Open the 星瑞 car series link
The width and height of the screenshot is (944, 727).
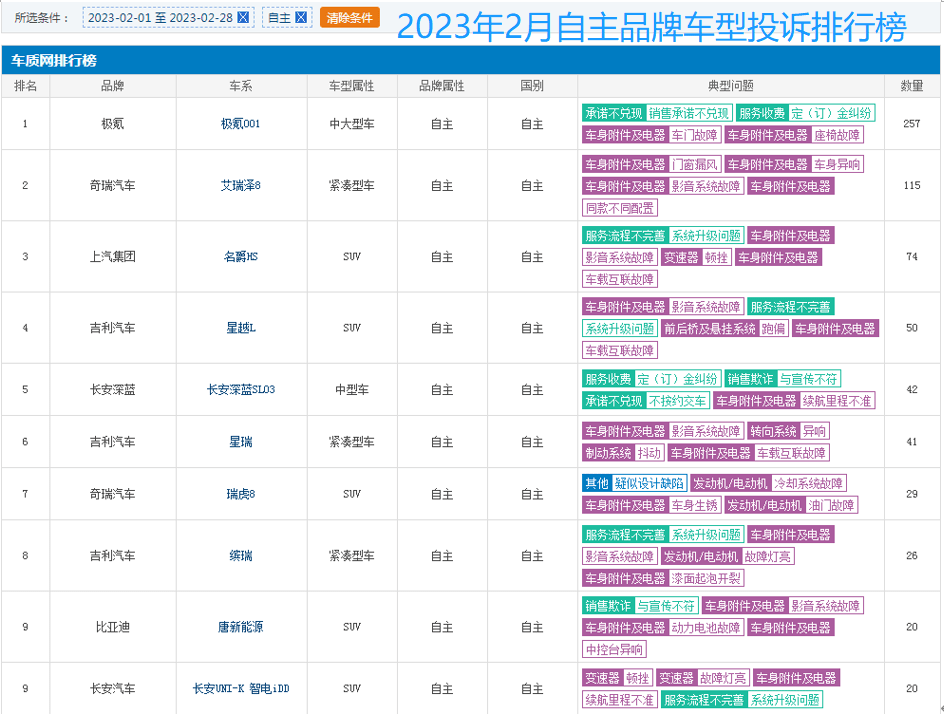tap(240, 442)
